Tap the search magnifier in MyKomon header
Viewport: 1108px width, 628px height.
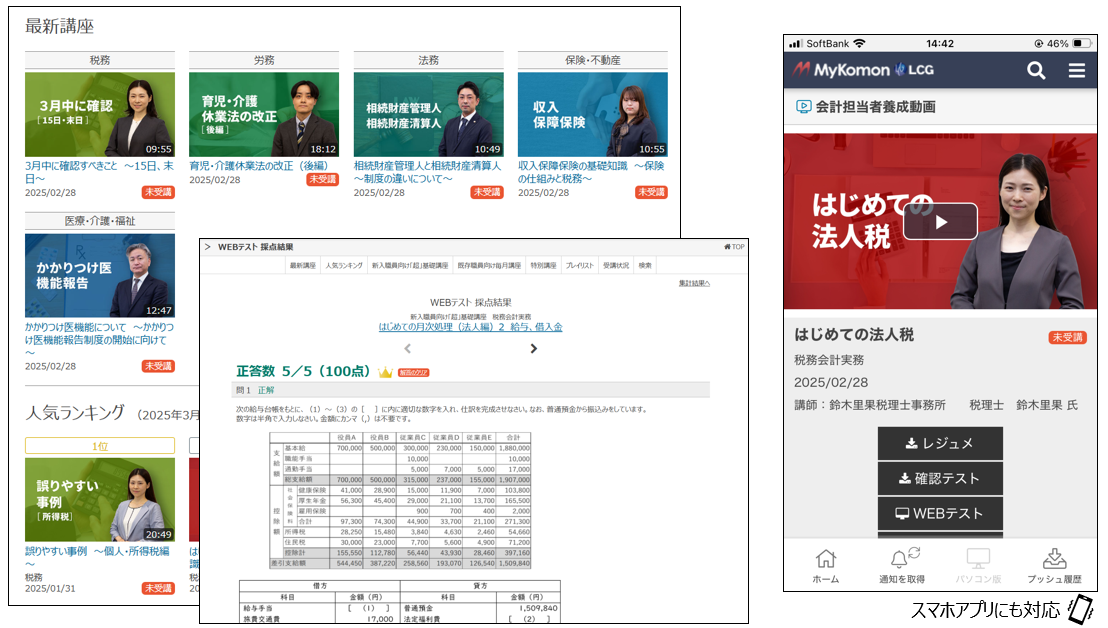tap(1036, 70)
